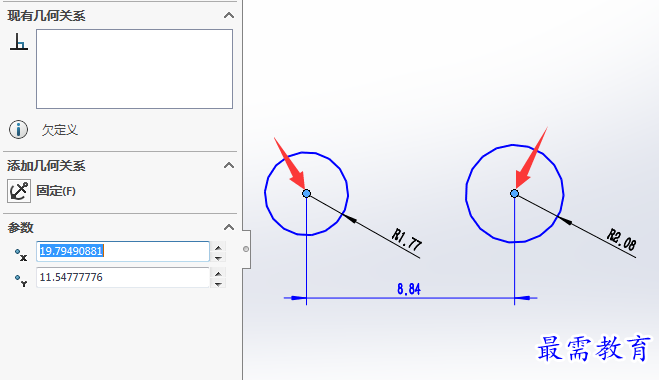Collapse the 添加几何关系 section
Image resolution: width=659 pixels, height=380 pixels.
229,165
